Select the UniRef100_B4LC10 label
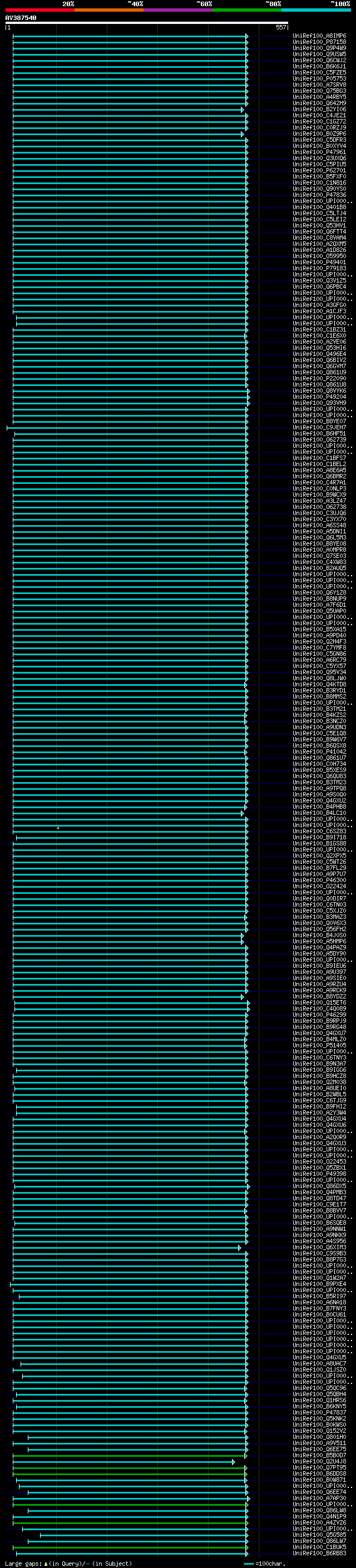 tap(319, 813)
